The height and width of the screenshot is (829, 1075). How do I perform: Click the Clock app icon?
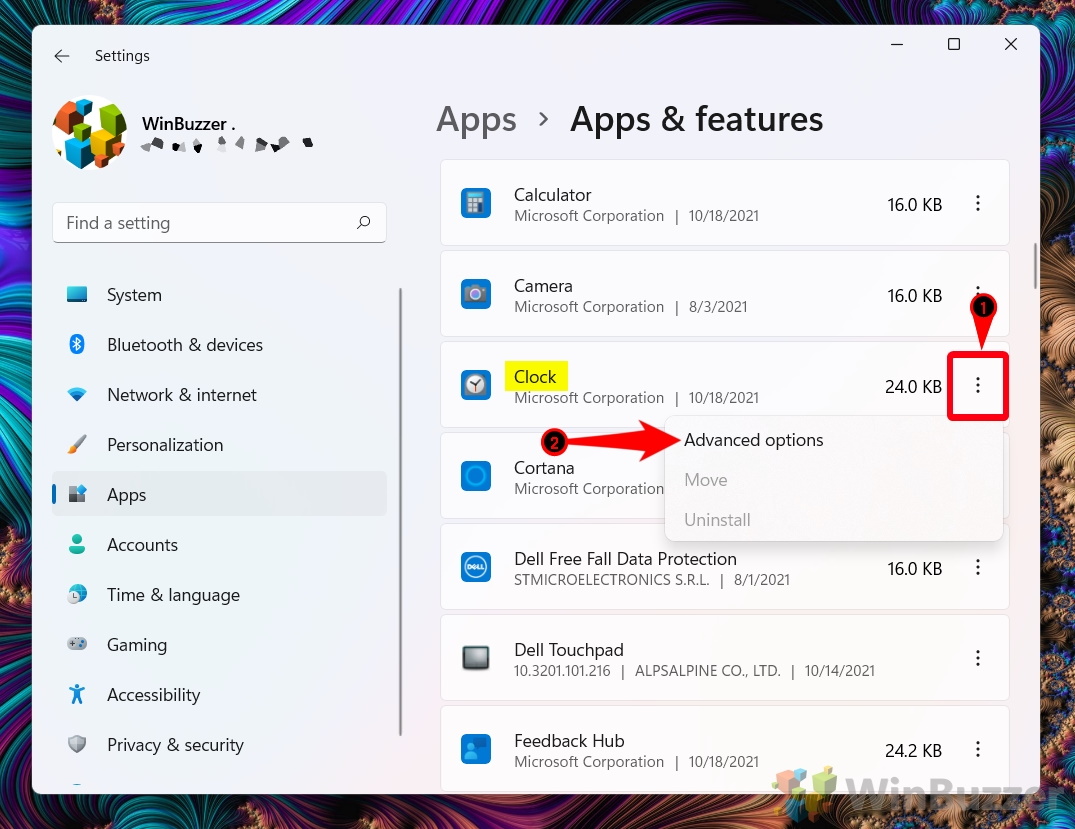[476, 385]
